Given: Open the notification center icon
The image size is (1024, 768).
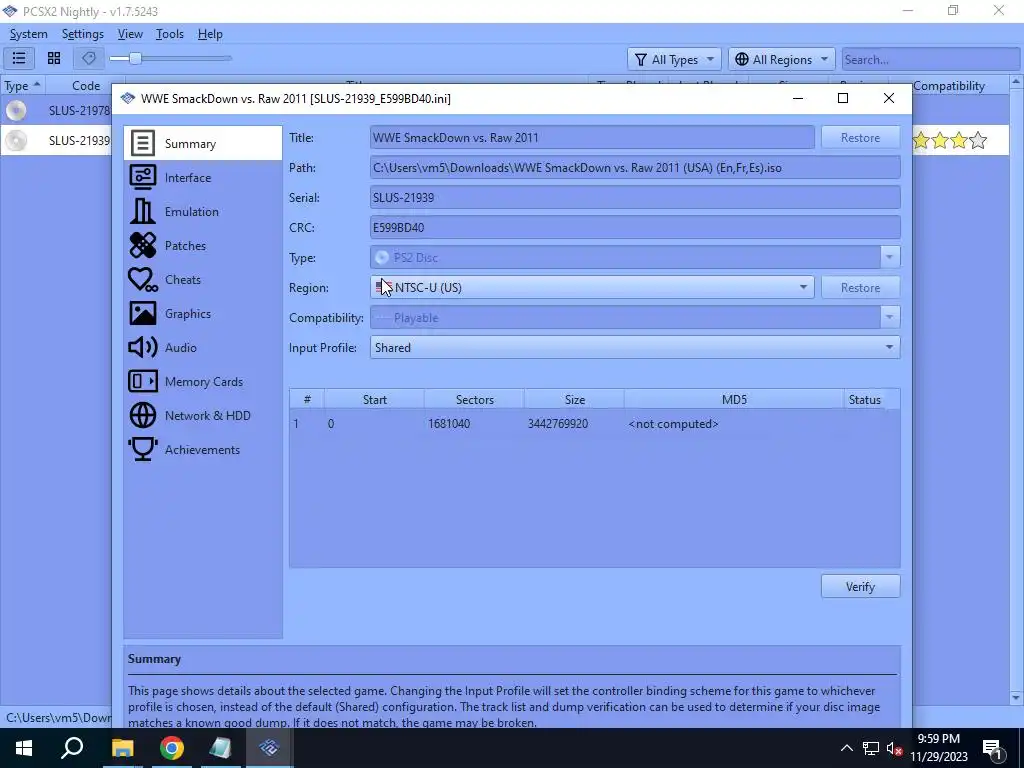Looking at the screenshot, I should coord(993,748).
